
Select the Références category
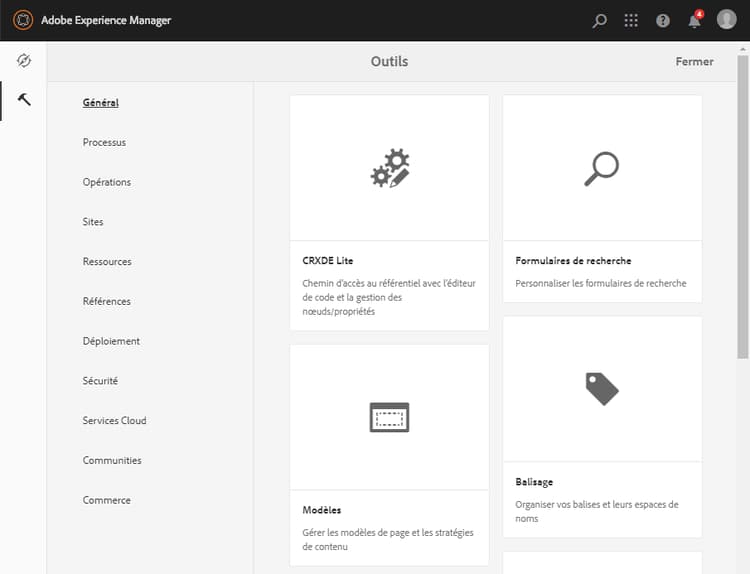click(x=107, y=301)
